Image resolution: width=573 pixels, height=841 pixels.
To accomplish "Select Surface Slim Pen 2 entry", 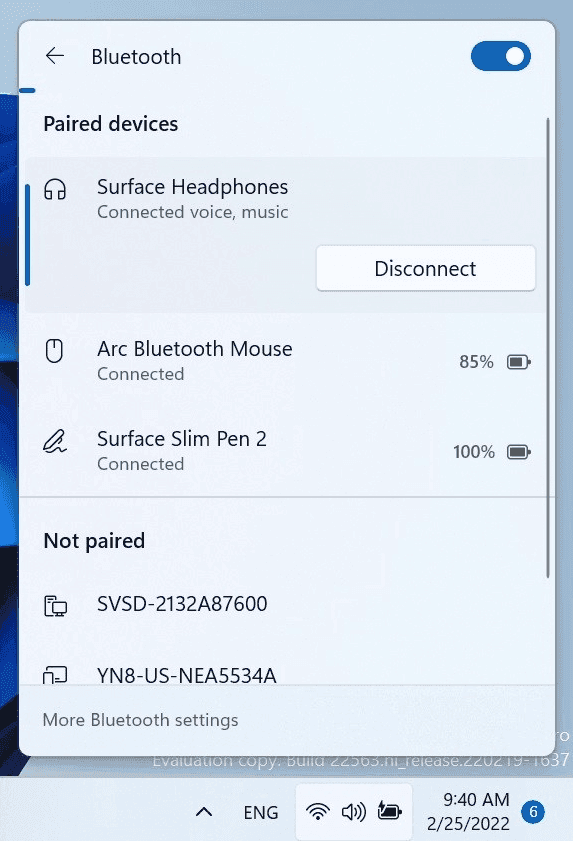I will click(284, 451).
